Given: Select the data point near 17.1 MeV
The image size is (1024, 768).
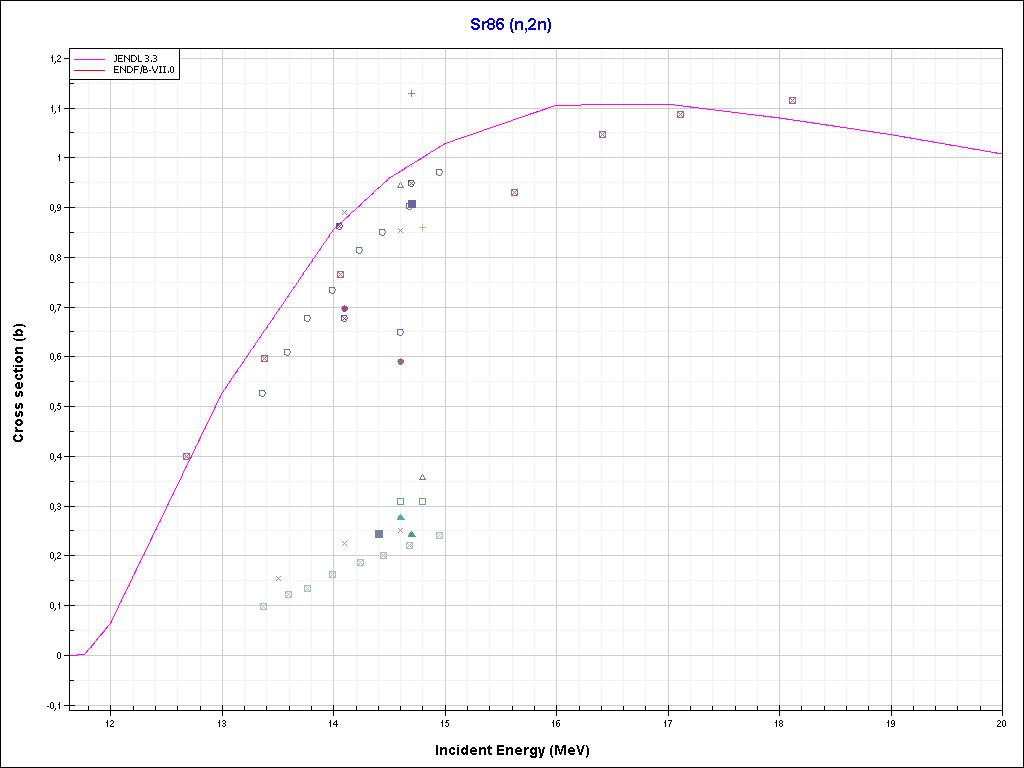Looking at the screenshot, I should (680, 115).
